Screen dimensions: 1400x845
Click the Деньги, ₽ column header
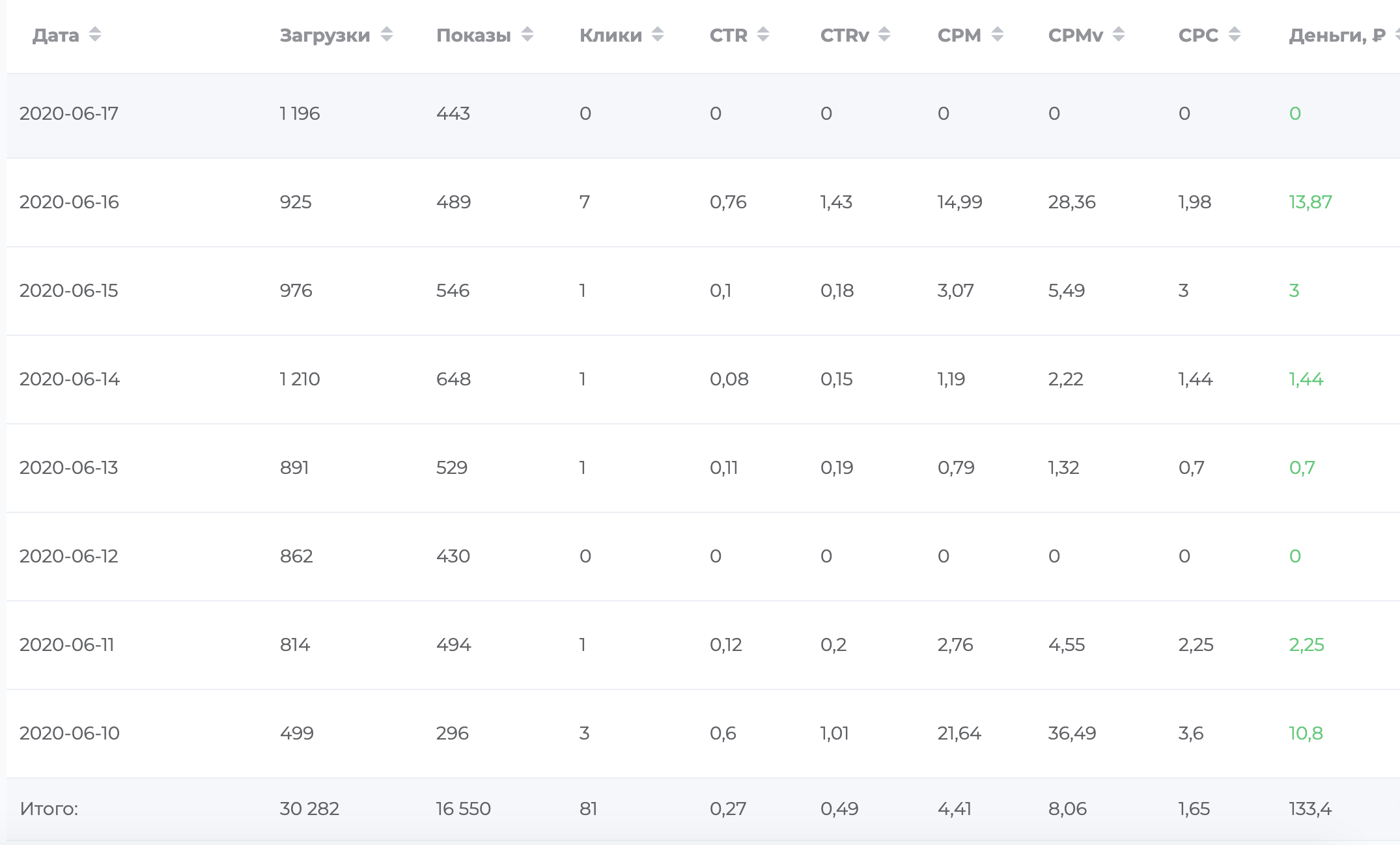pos(1336,35)
